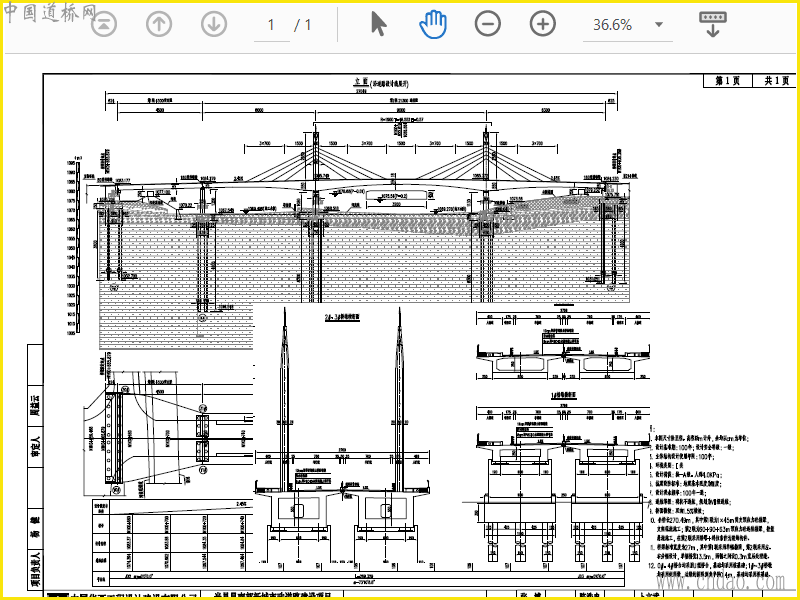Click the current page number field

pyautogui.click(x=271, y=24)
